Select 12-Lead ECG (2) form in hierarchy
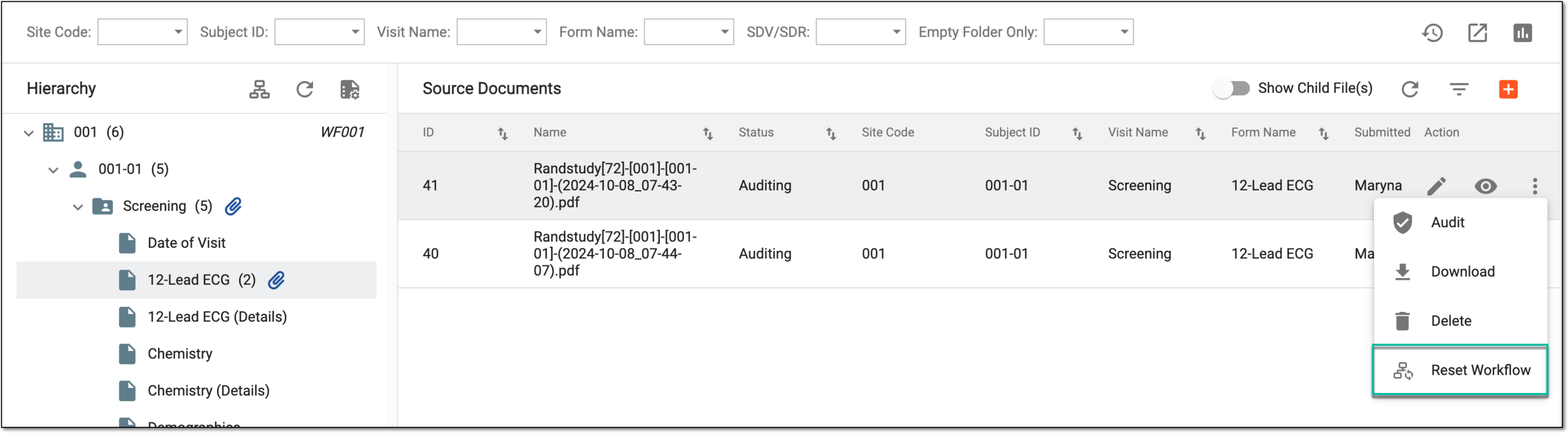1568x433 pixels. (196, 280)
